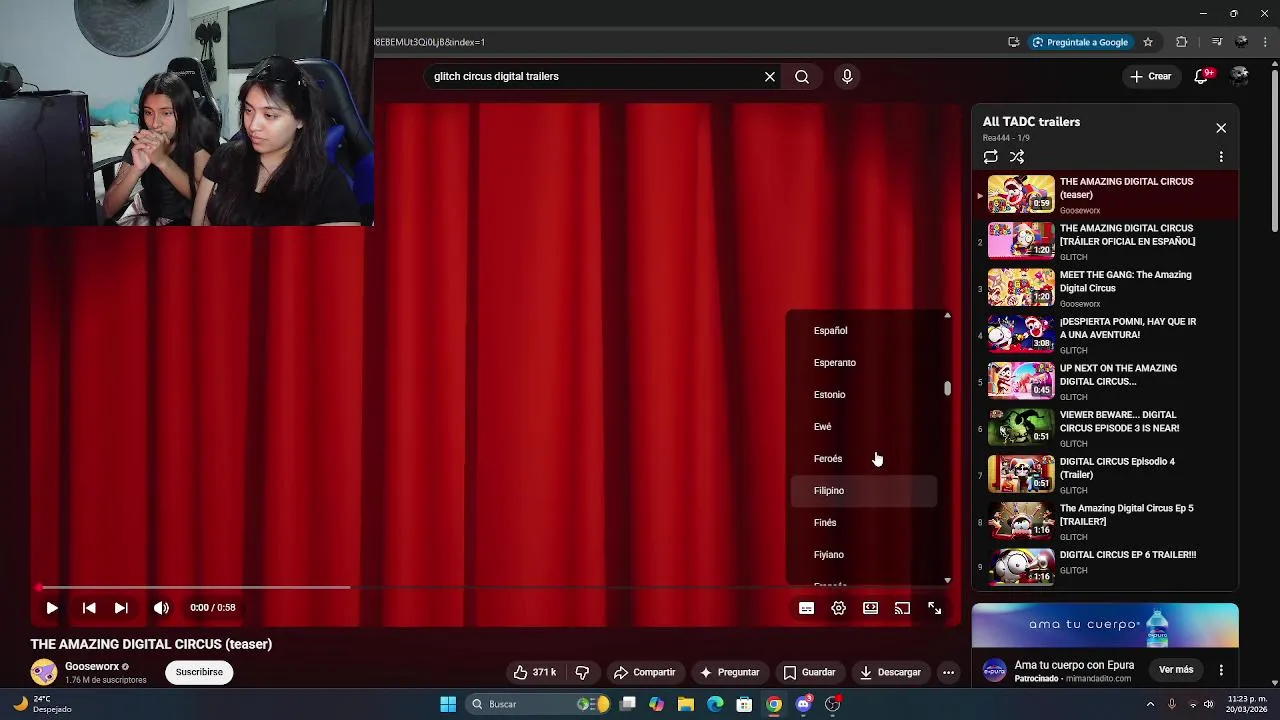1280x720 pixels.
Task: Open DIGITAL CIRCUS Episodio 4 trailer
Action: tap(1105, 475)
